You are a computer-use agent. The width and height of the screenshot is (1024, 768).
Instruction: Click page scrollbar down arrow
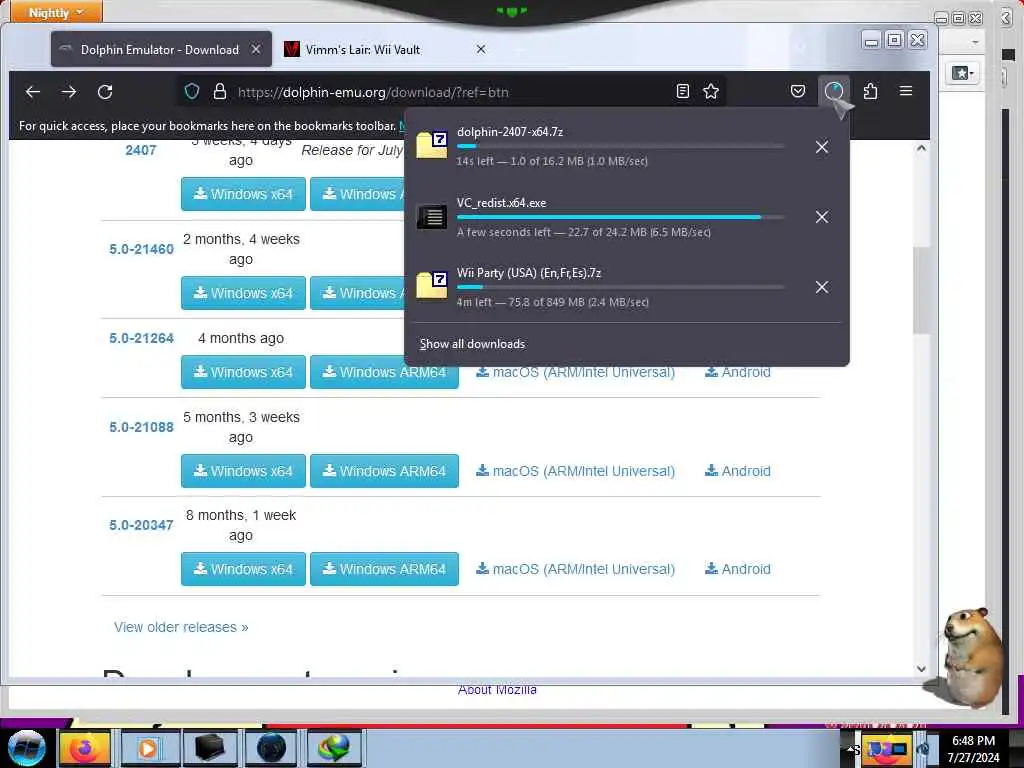[x=921, y=669]
